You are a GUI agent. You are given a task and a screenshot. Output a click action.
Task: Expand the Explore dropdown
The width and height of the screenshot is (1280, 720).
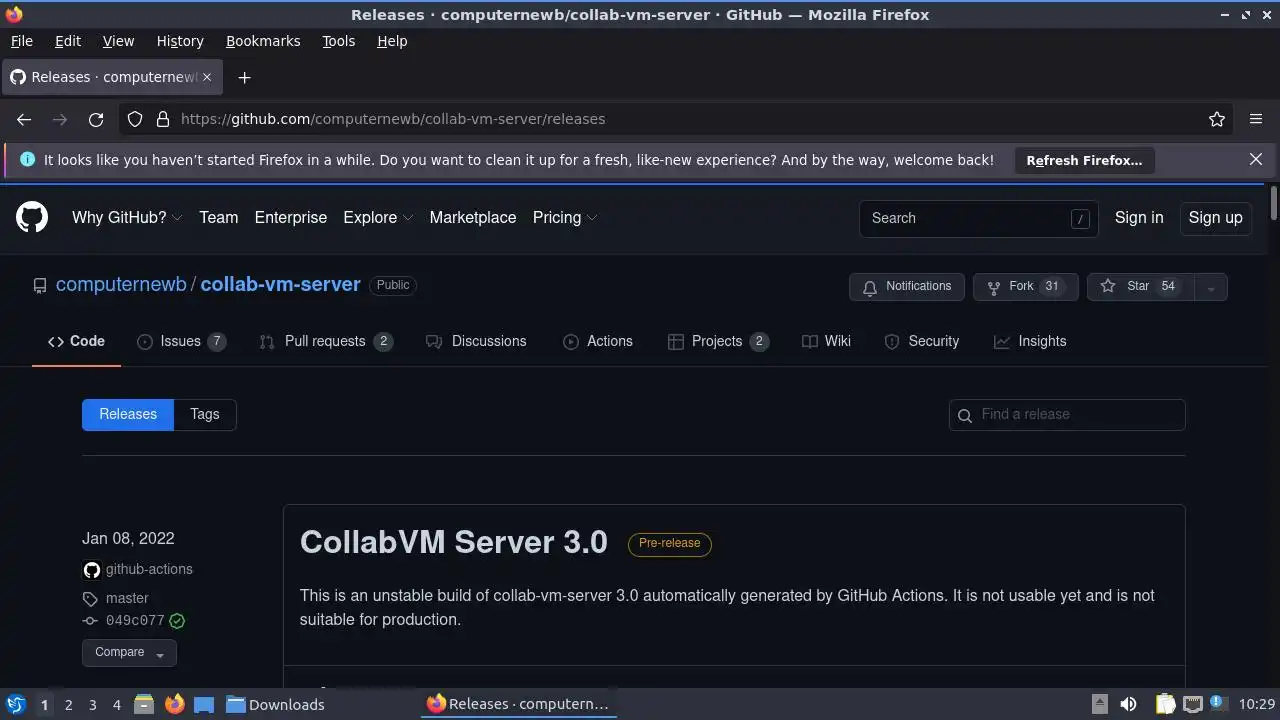tap(378, 218)
